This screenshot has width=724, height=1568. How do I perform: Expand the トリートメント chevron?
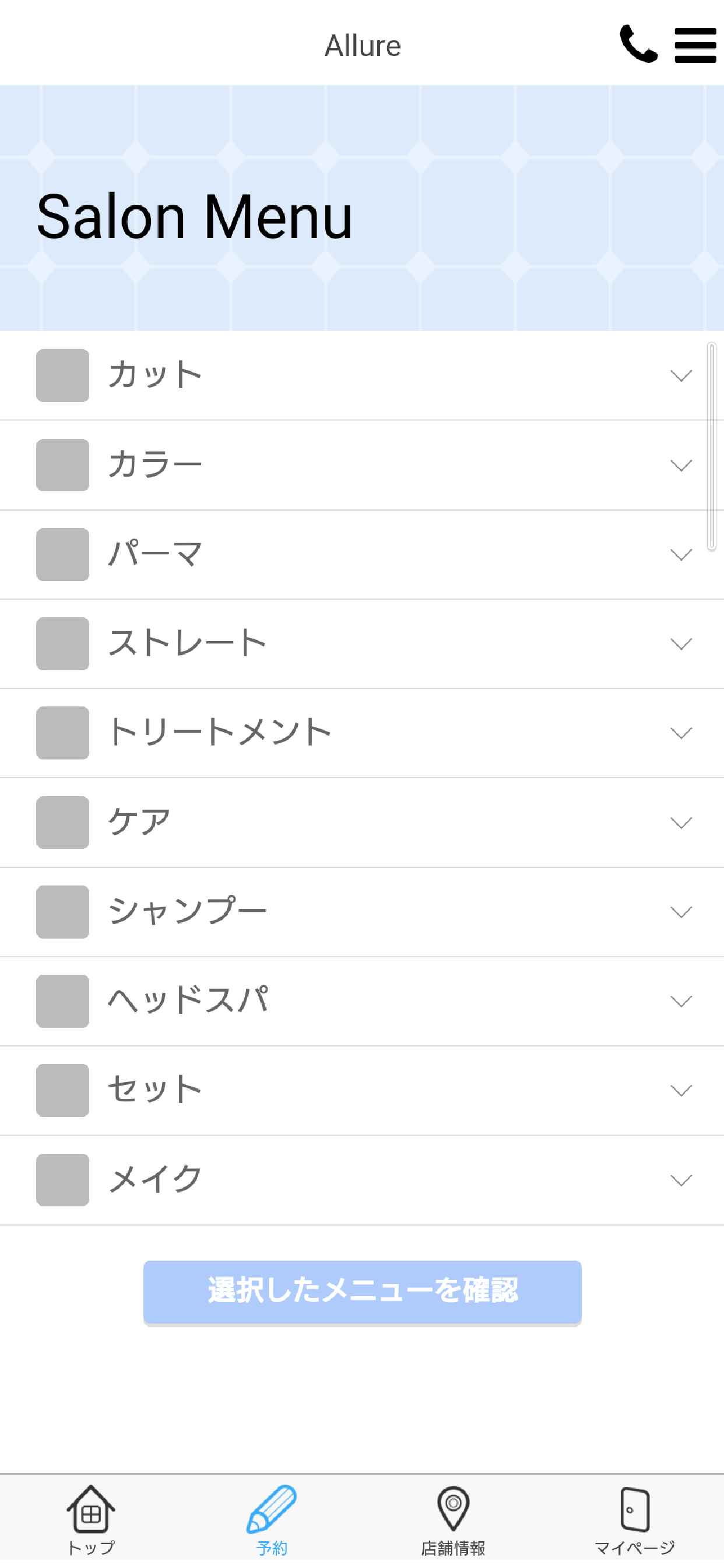[x=681, y=733]
